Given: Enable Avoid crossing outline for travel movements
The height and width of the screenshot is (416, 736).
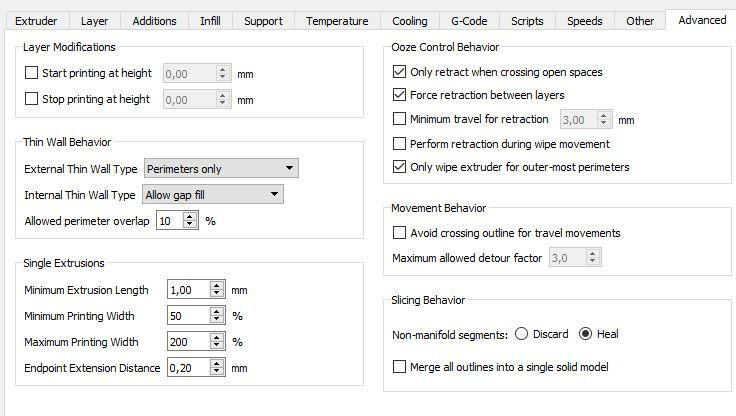Looking at the screenshot, I should tap(400, 233).
